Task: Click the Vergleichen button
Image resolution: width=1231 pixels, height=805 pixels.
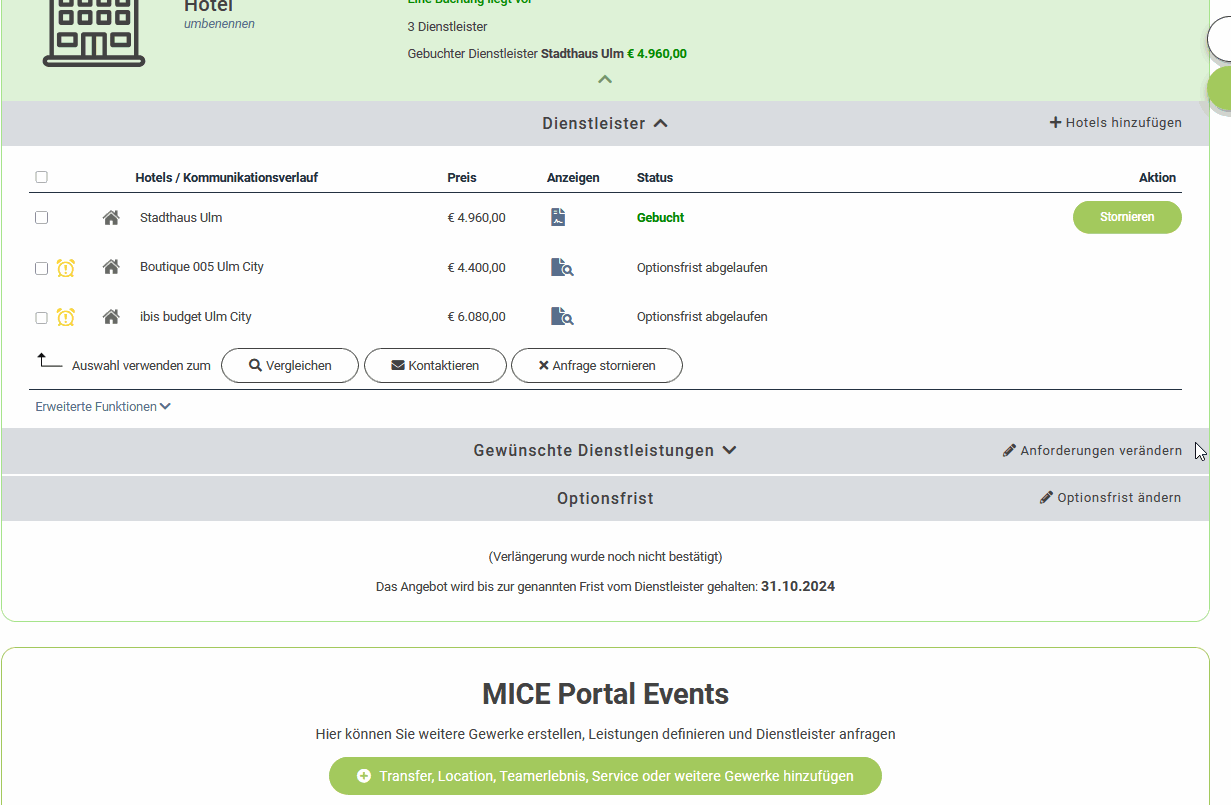Action: pyautogui.click(x=290, y=366)
